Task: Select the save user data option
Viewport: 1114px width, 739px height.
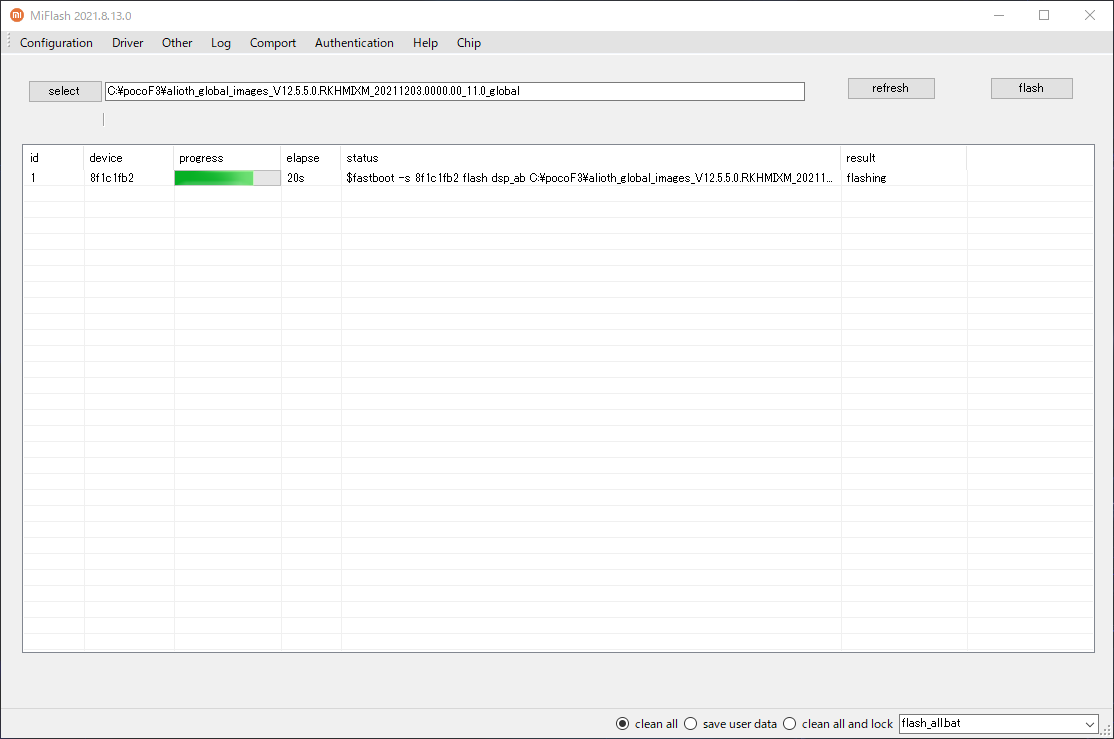Action: (x=730, y=723)
